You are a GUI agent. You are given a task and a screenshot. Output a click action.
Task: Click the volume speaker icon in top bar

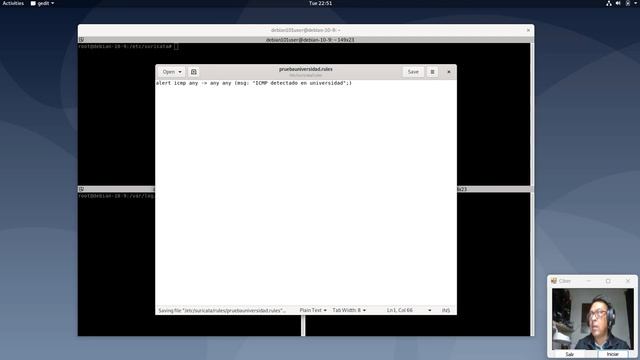point(618,3)
